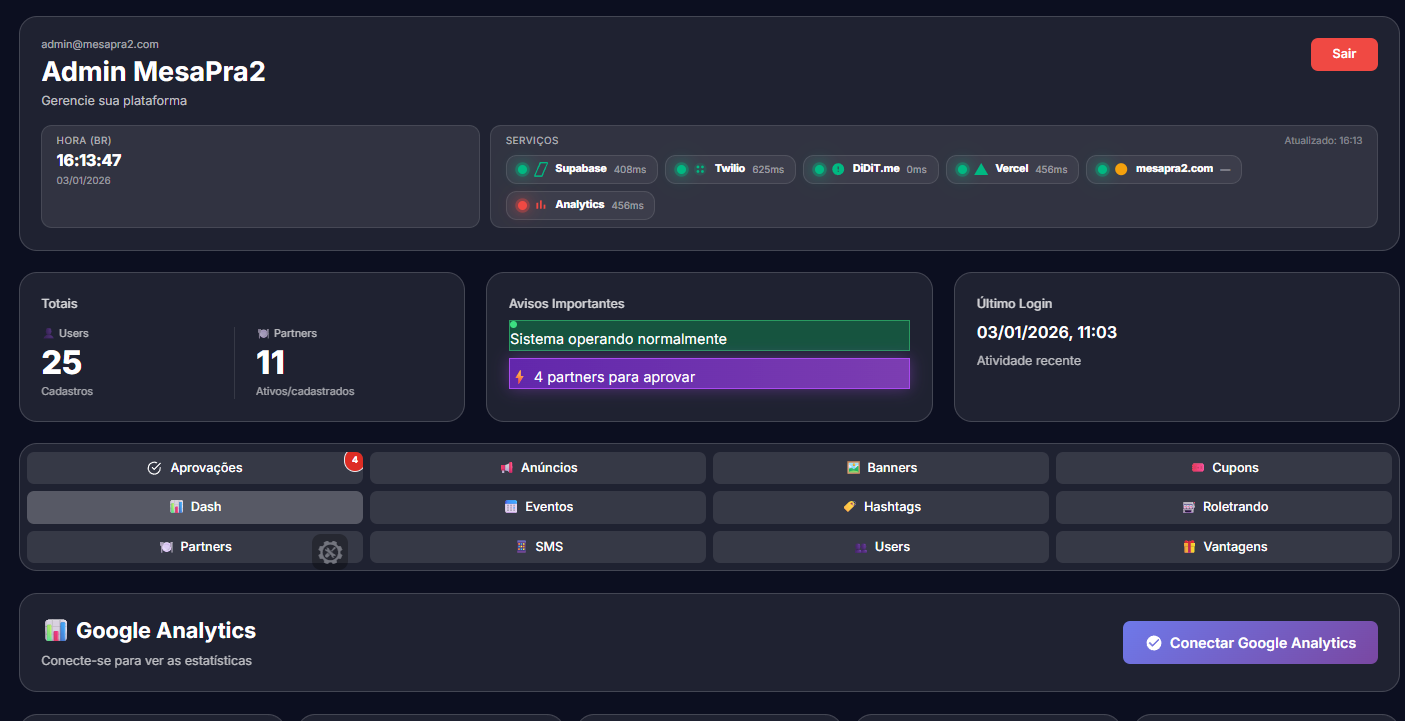Toggle the Supabase service status indicator

tap(521, 169)
